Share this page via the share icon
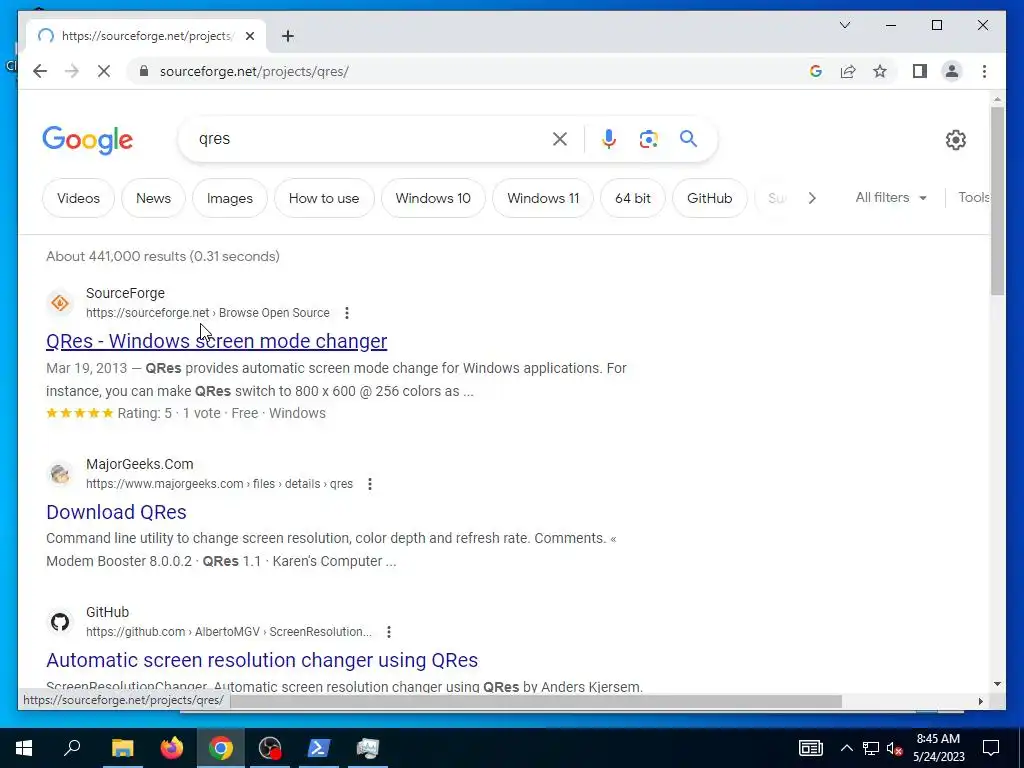This screenshot has height=768, width=1024. (848, 71)
